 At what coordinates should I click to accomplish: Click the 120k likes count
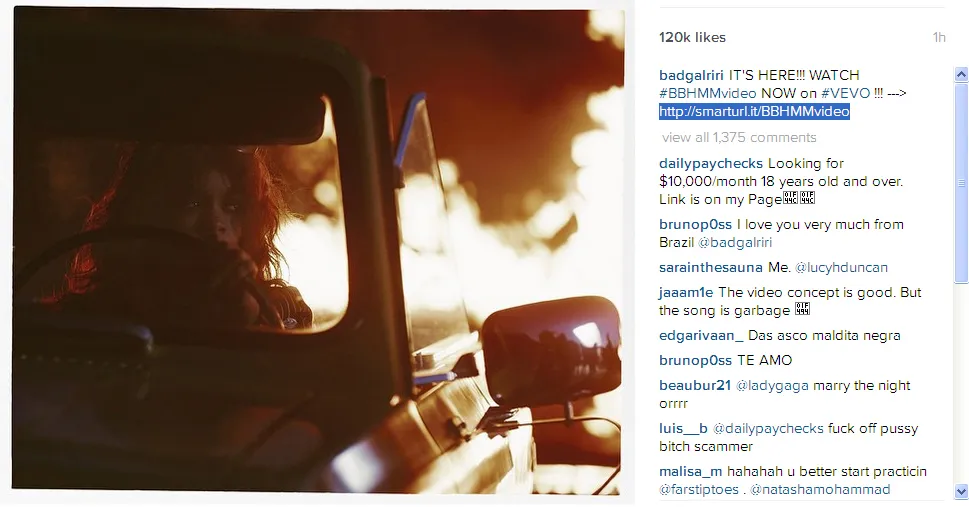click(x=692, y=38)
